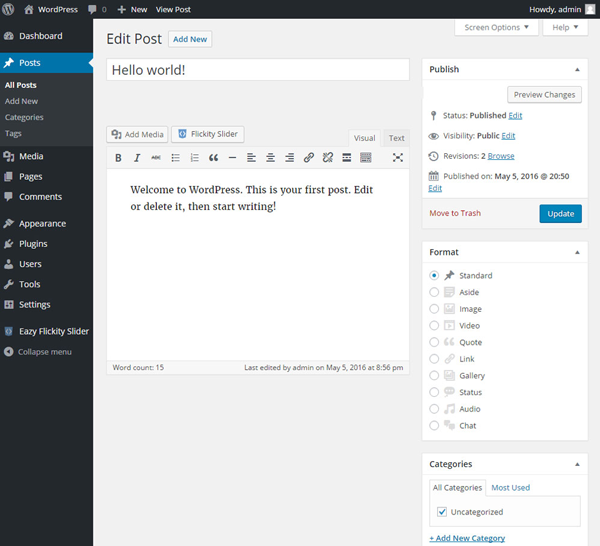Open the comments bubble in the admin bar
The height and width of the screenshot is (546, 600).
click(97, 9)
